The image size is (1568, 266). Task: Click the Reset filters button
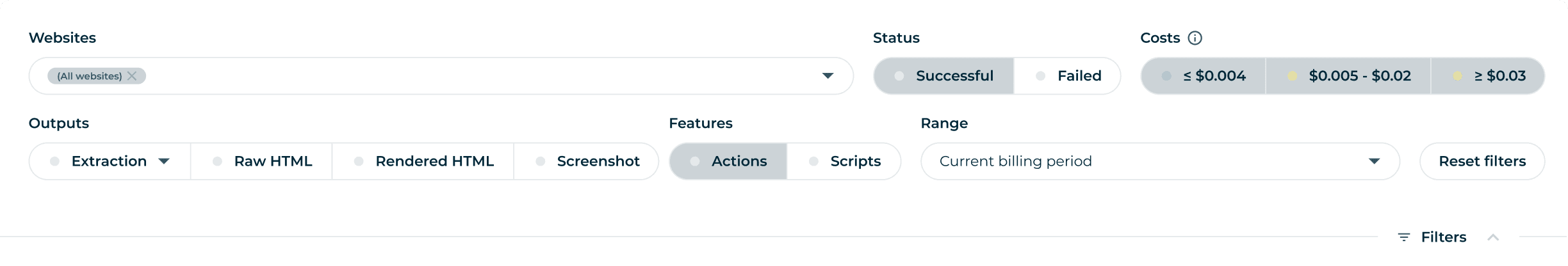click(1482, 161)
